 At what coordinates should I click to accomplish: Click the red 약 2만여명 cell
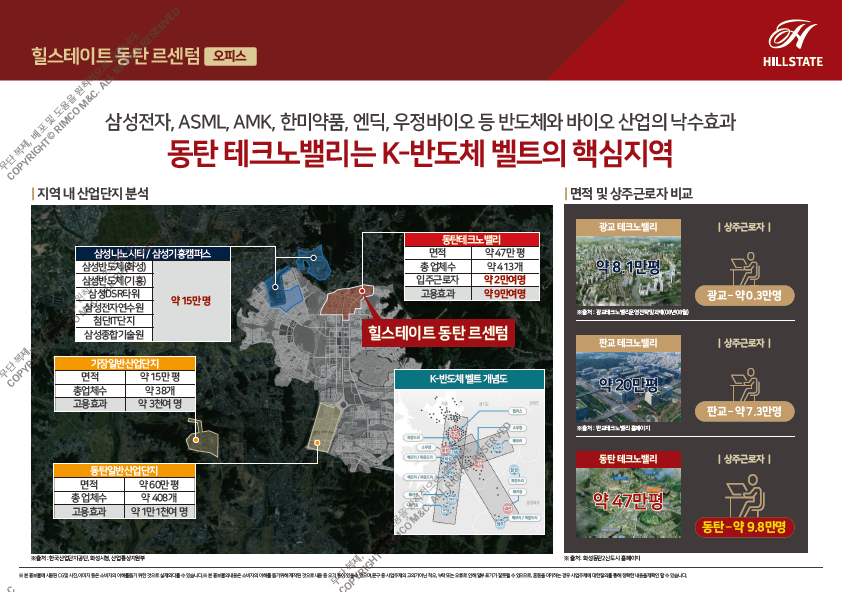505,280
